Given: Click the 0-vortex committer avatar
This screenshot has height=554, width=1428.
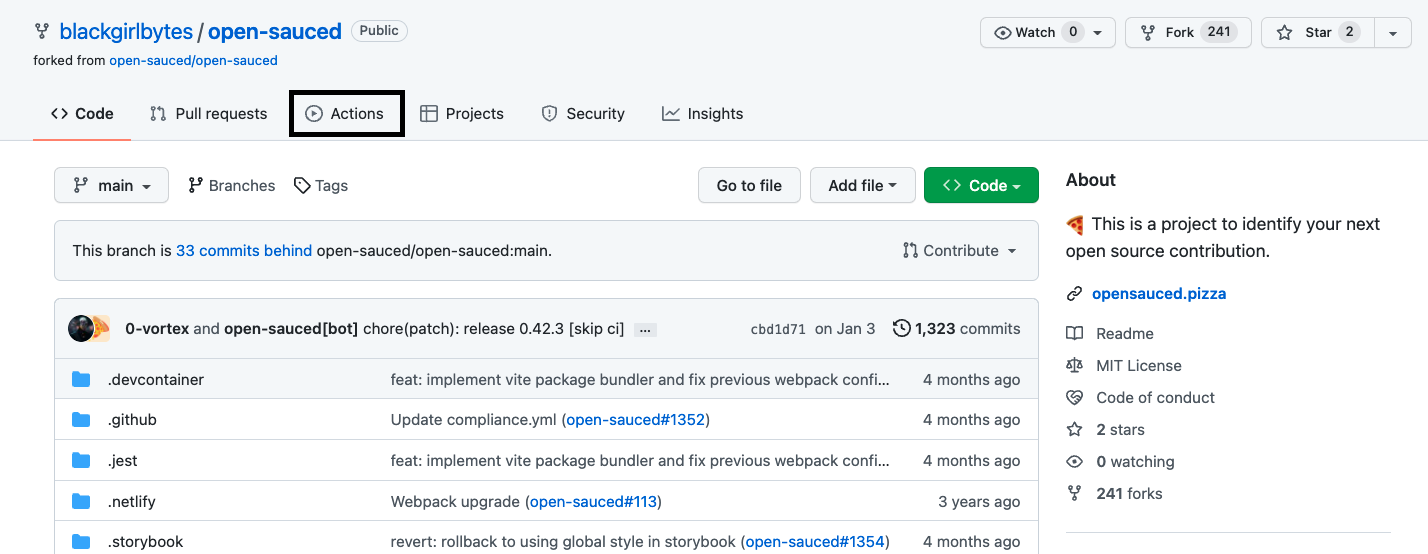Looking at the screenshot, I should tap(81, 328).
